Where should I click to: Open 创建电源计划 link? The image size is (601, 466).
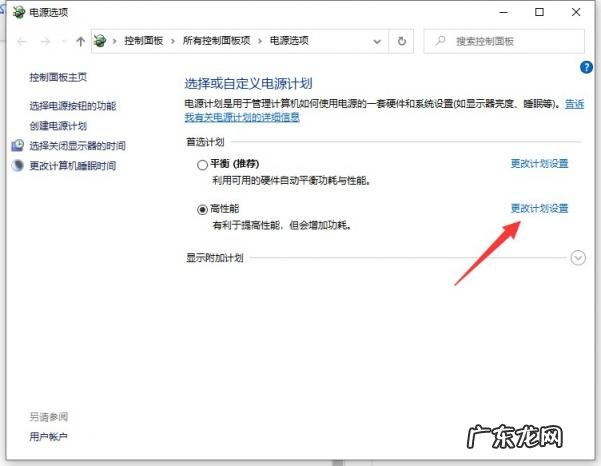click(x=58, y=126)
